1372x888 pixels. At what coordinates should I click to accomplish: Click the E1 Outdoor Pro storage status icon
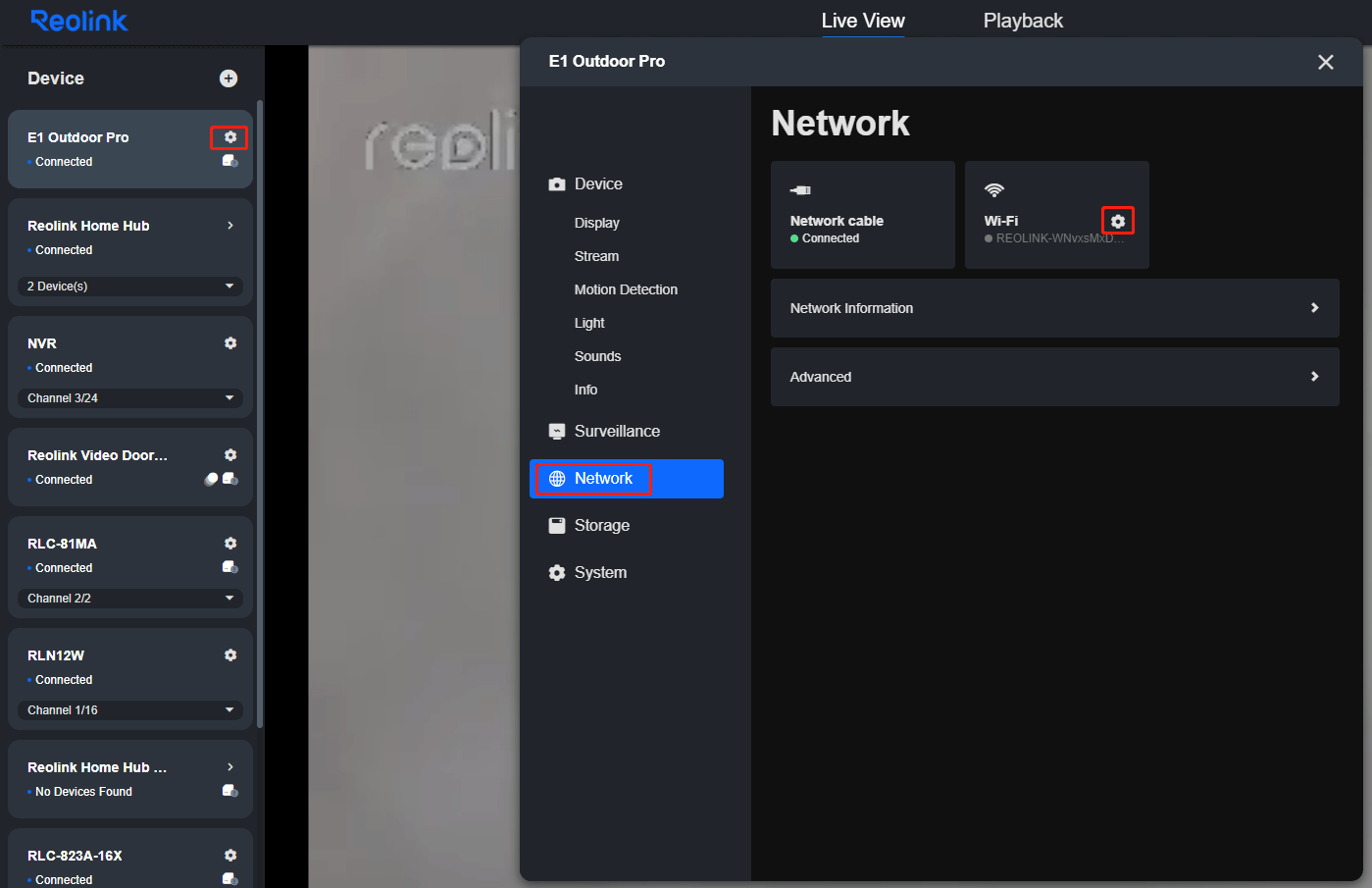point(230,161)
